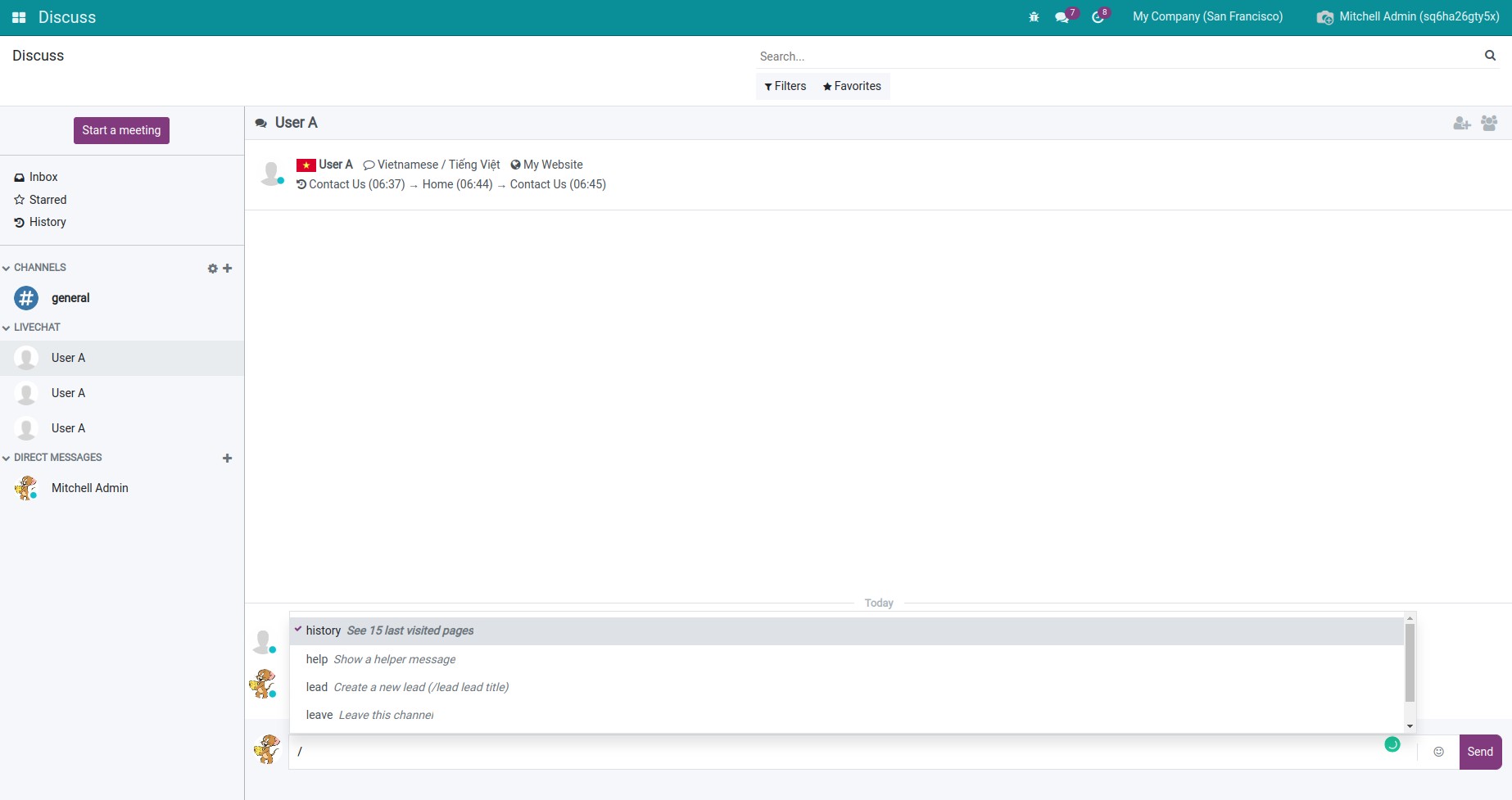The width and height of the screenshot is (1512, 800).
Task: Open conversations notification icon
Action: [1062, 17]
